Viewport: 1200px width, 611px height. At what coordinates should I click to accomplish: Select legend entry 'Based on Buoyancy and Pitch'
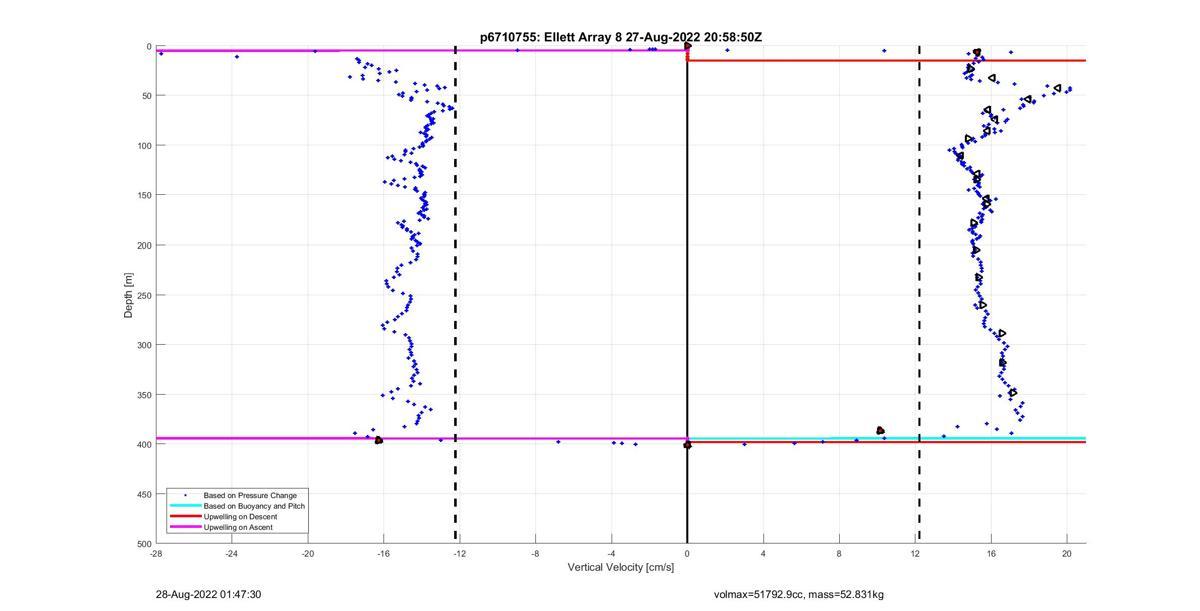coord(254,506)
